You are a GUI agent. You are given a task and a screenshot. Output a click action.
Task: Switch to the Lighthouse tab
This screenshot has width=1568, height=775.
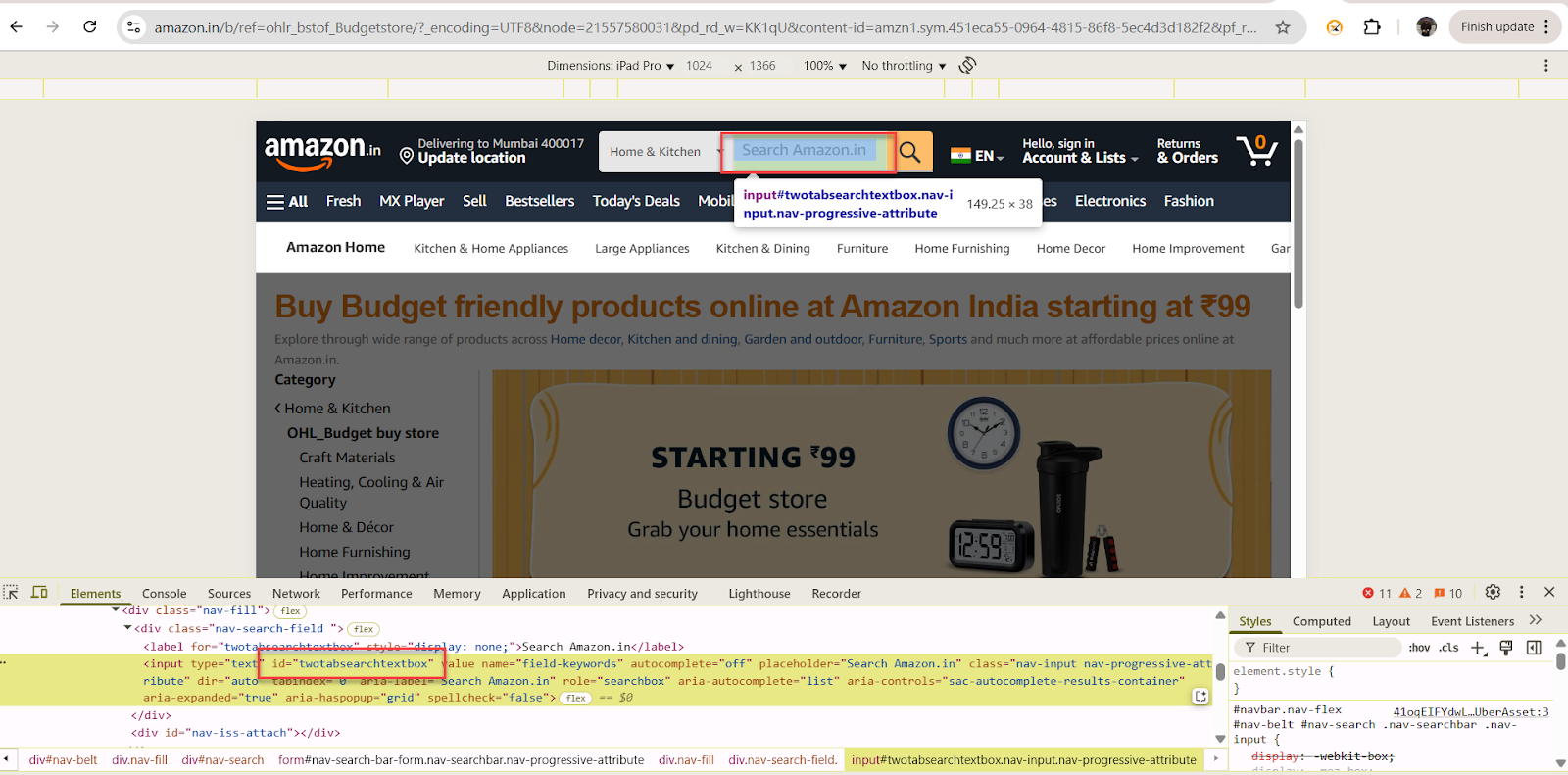pyautogui.click(x=759, y=594)
